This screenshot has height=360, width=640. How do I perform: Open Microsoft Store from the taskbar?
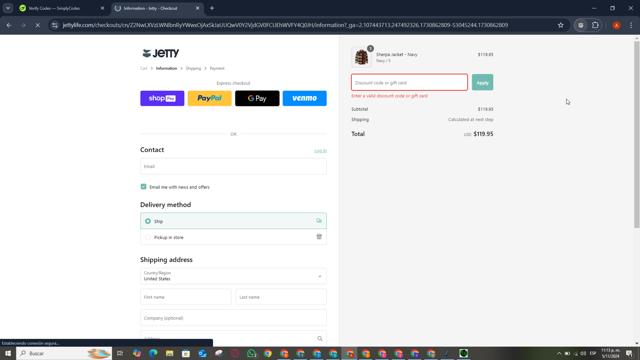point(186,353)
